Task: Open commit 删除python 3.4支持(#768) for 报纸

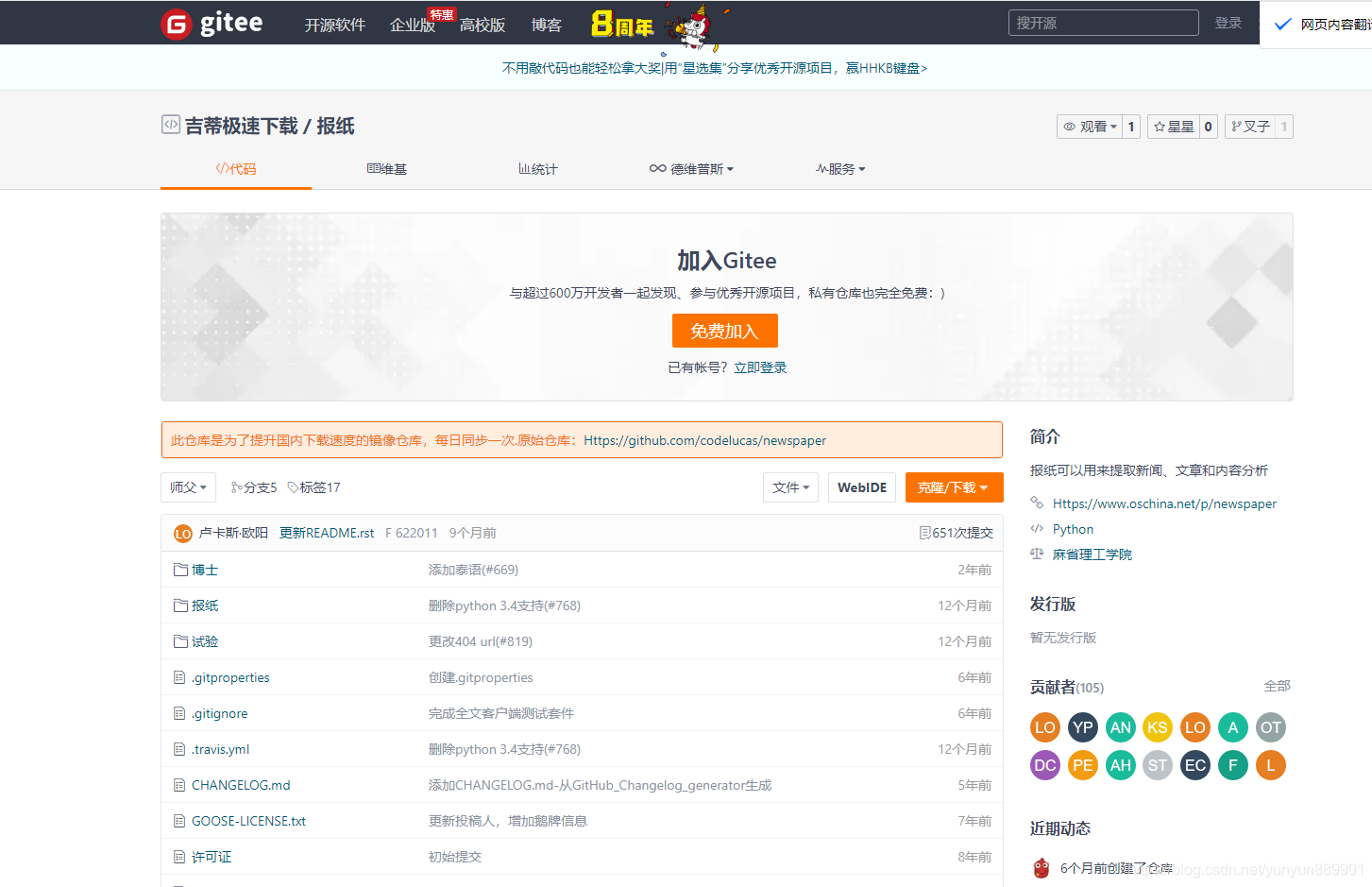Action: point(504,606)
